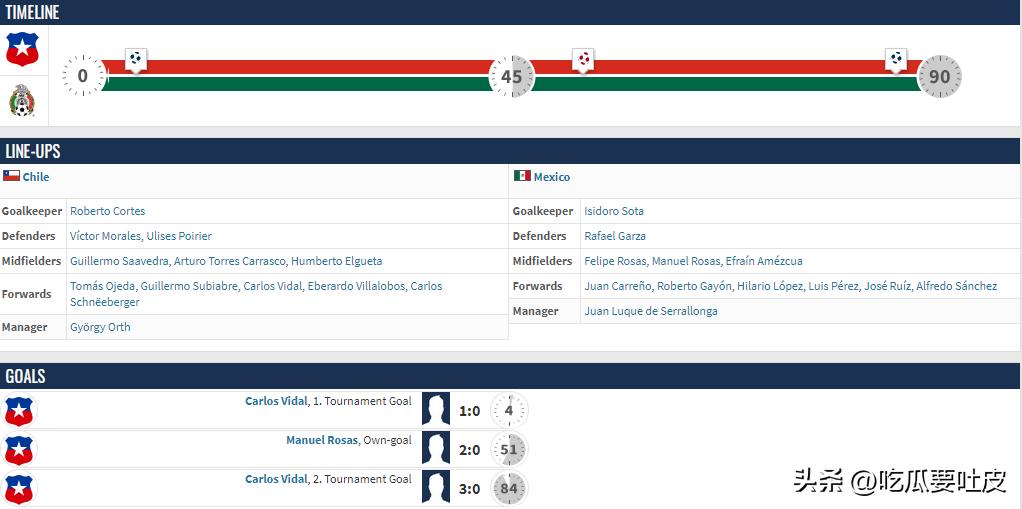
Task: Open Roberto Gayón player page
Action: (x=695, y=285)
